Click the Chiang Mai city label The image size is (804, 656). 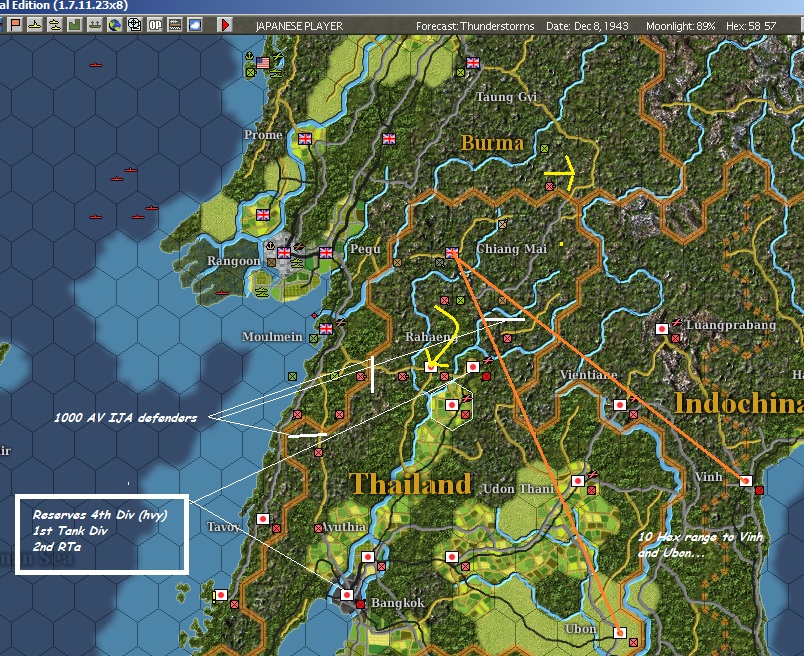(x=511, y=249)
